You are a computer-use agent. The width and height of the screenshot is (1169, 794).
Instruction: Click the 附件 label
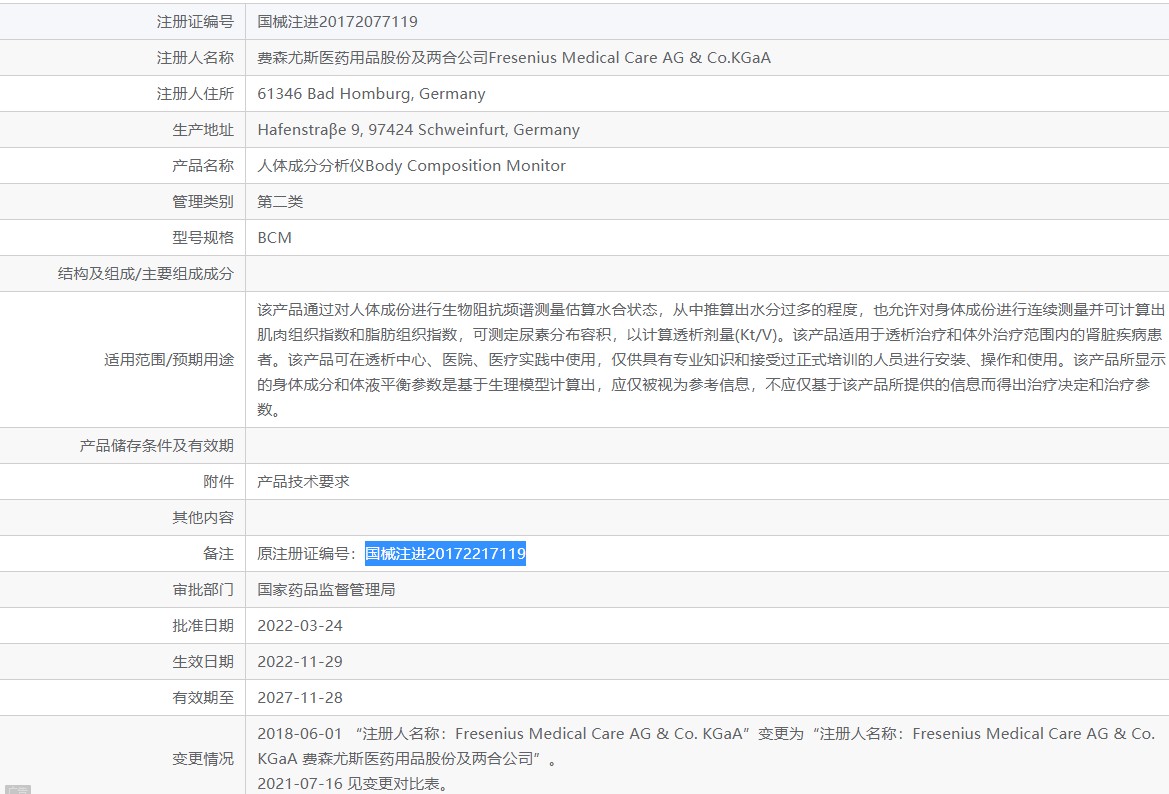pos(218,482)
